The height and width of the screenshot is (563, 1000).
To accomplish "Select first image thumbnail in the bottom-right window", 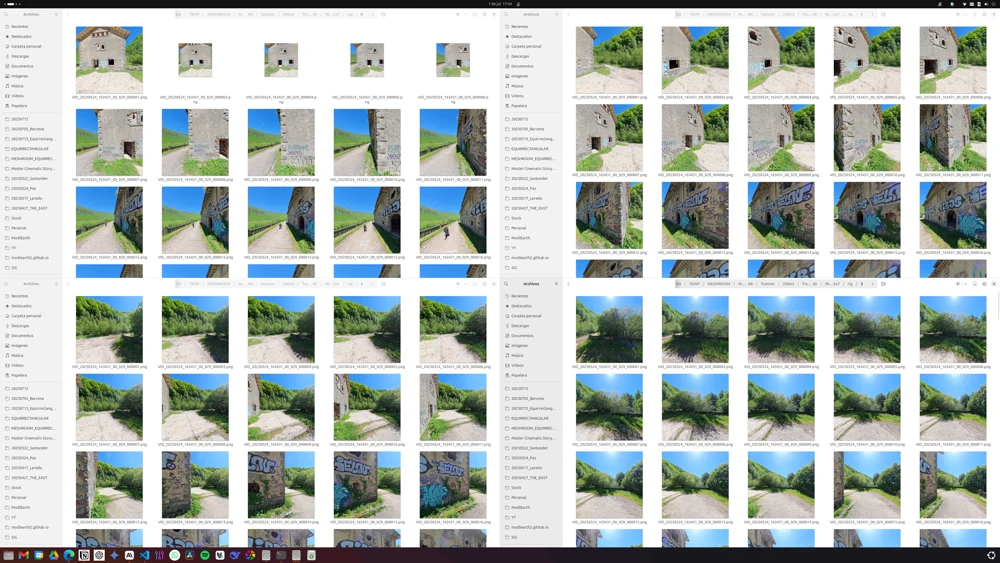I will coord(609,329).
